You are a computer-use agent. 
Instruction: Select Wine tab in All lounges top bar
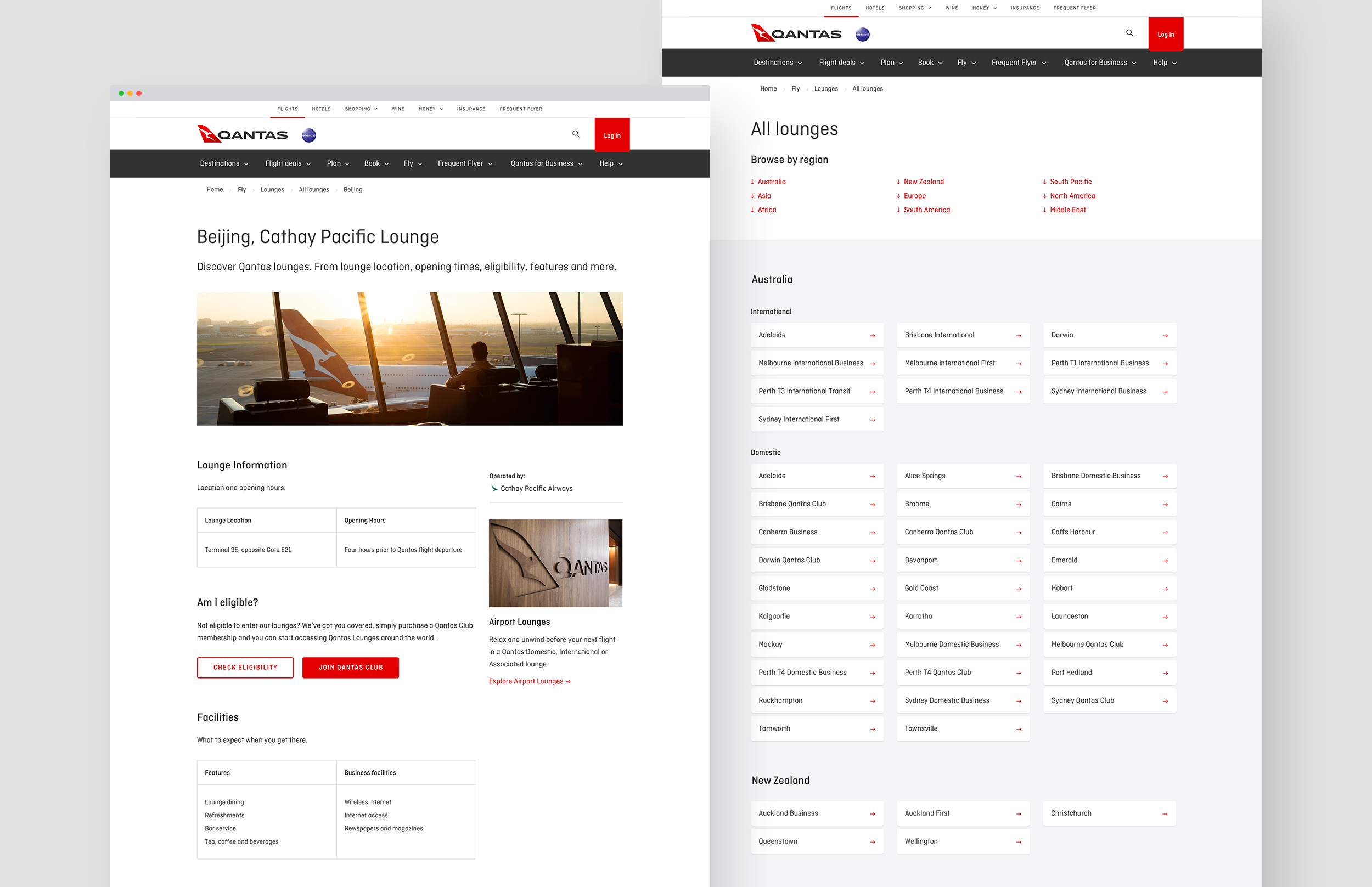coord(952,8)
